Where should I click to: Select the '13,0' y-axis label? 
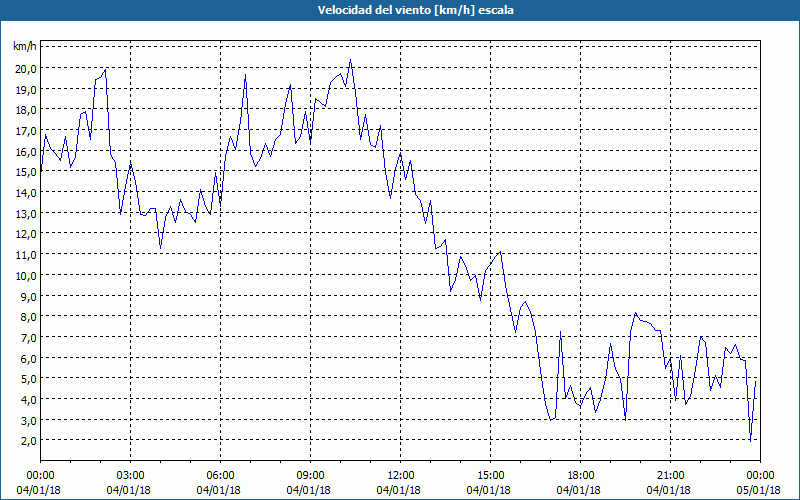click(x=26, y=213)
